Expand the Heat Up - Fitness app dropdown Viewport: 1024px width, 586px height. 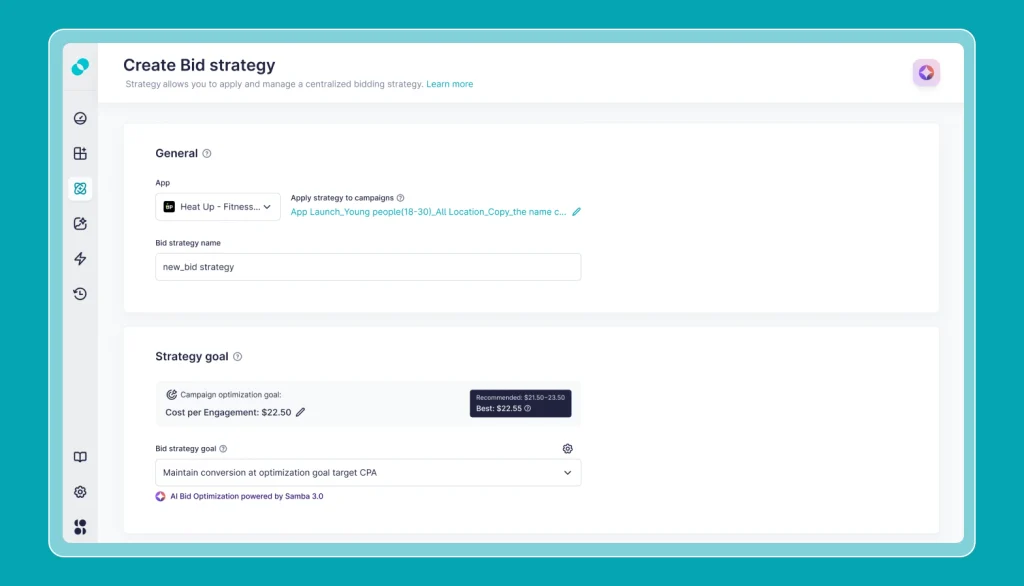(217, 206)
